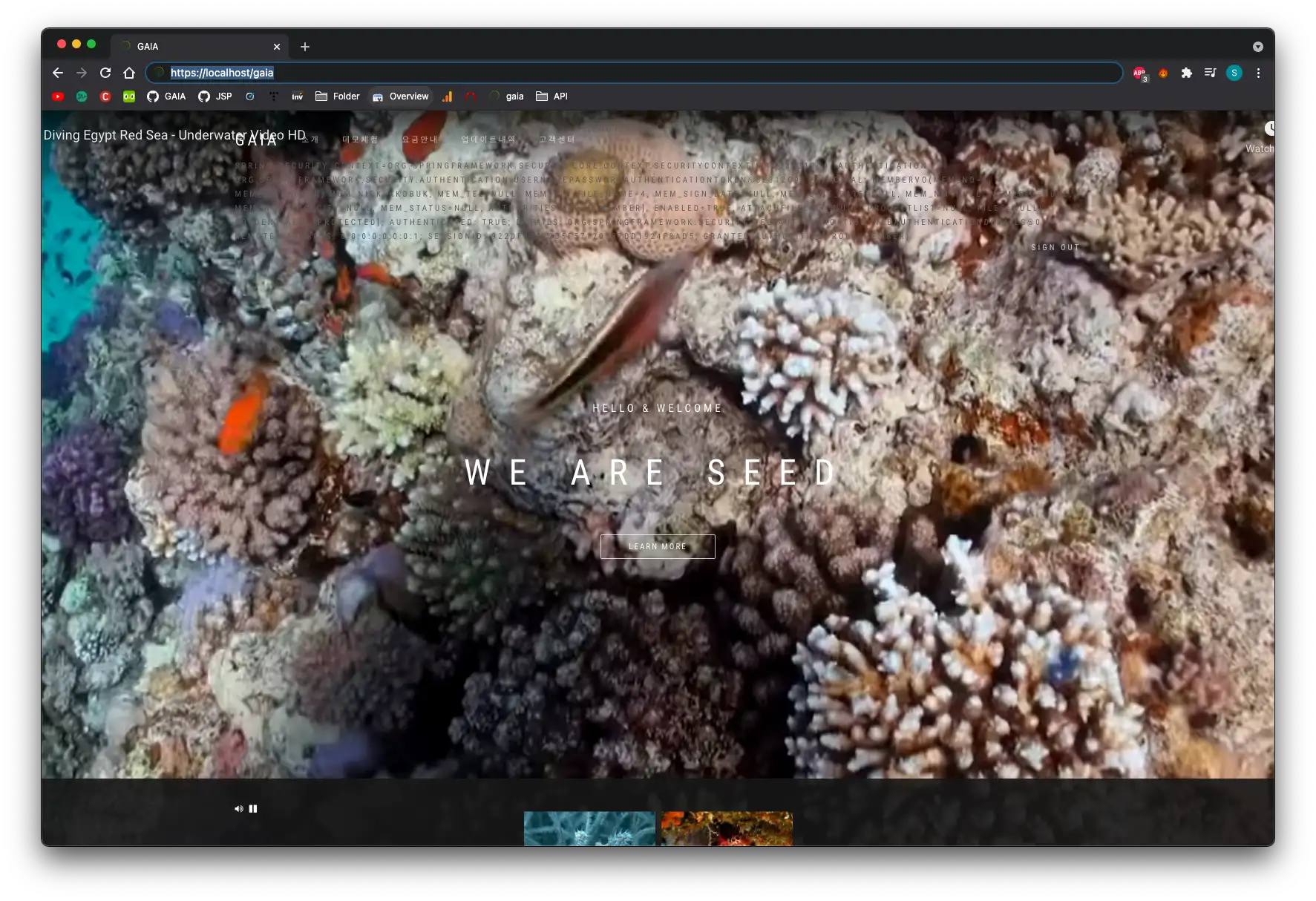Open the tab search dropdown arrow

[x=1257, y=47]
